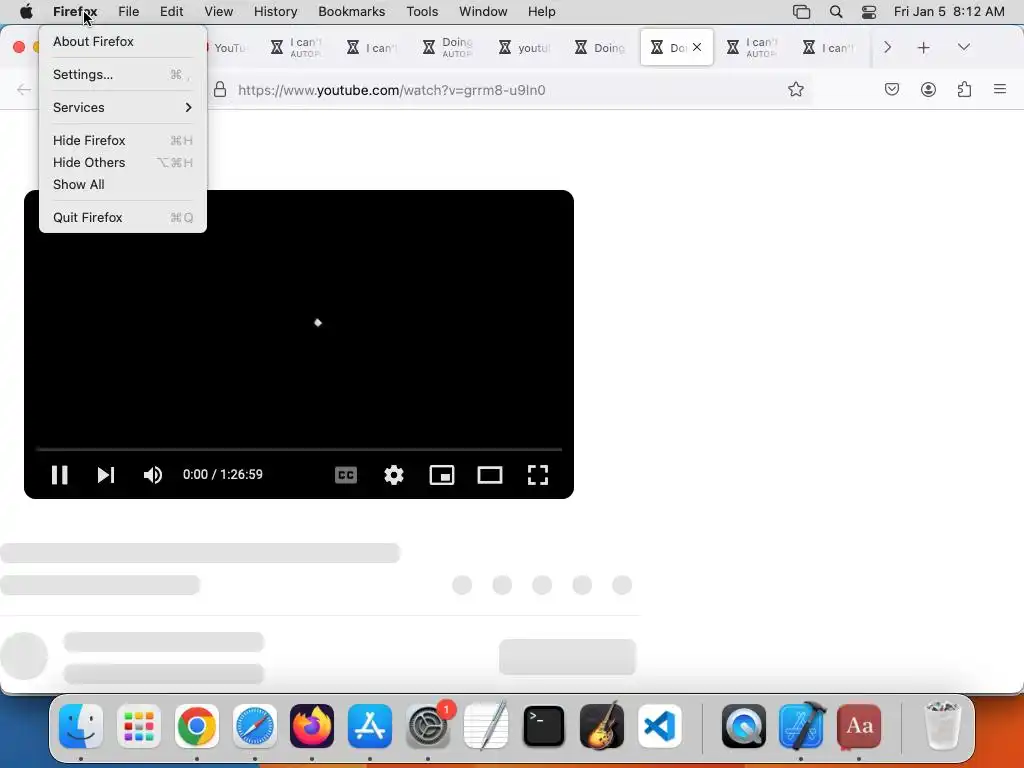Click Firefox icon in the Dock
The image size is (1024, 768).
pos(312,726)
